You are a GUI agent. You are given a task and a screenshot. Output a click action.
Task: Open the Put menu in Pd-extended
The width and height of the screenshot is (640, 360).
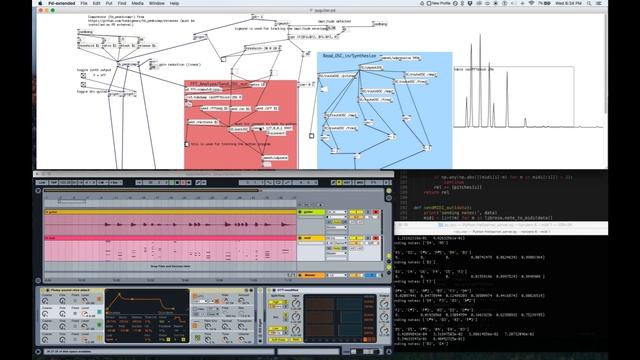coord(109,3)
